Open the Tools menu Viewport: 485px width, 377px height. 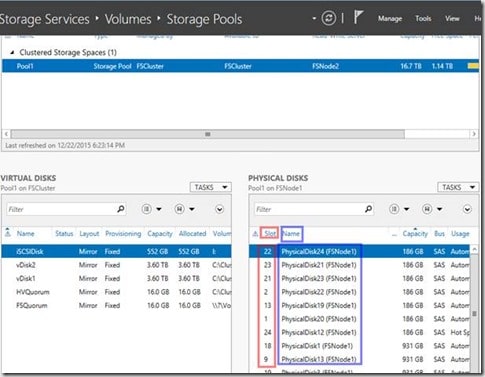[x=423, y=19]
